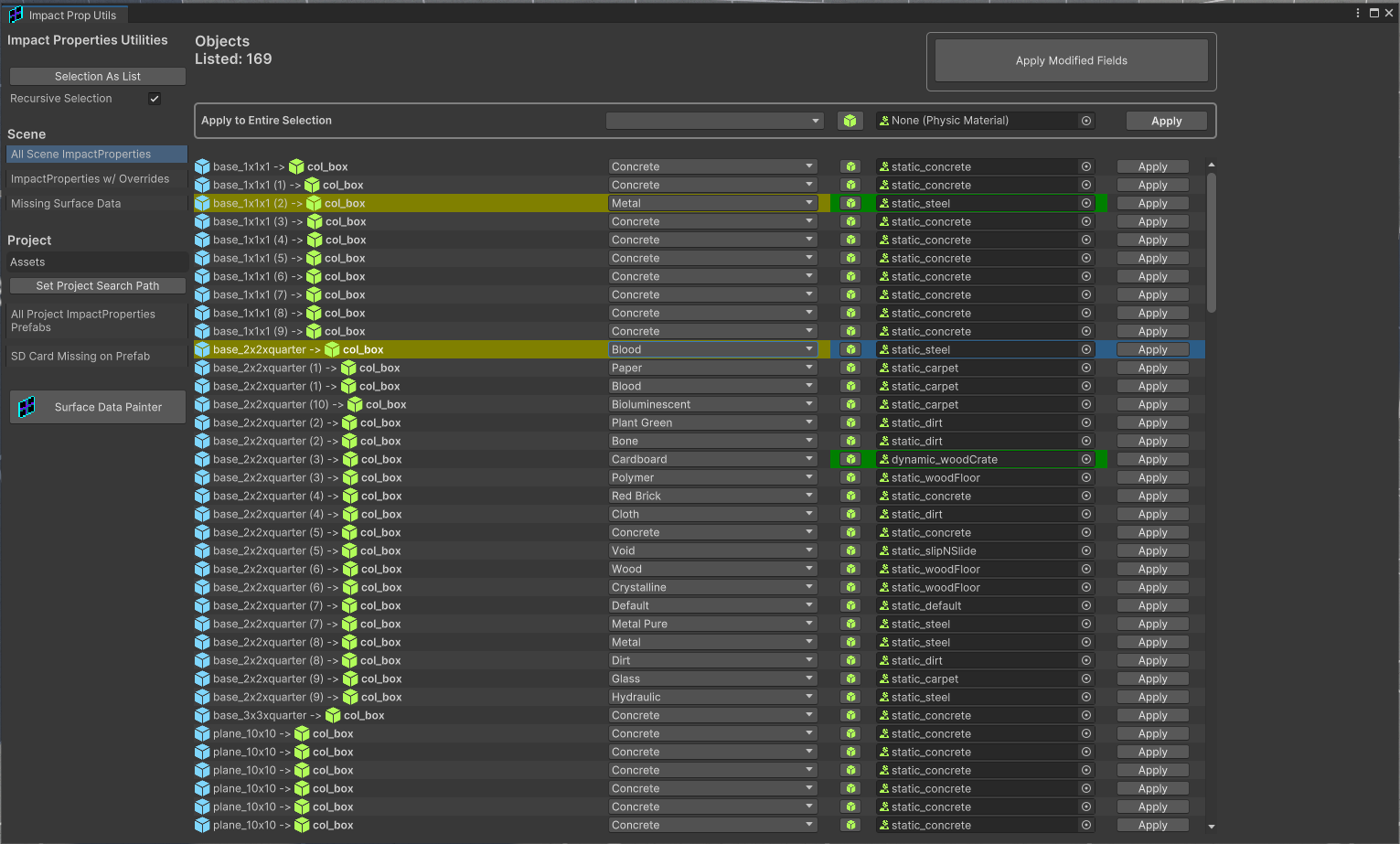Click the Surface Data Painter icon
Viewport: 1400px width, 844px height.
pyautogui.click(x=27, y=407)
